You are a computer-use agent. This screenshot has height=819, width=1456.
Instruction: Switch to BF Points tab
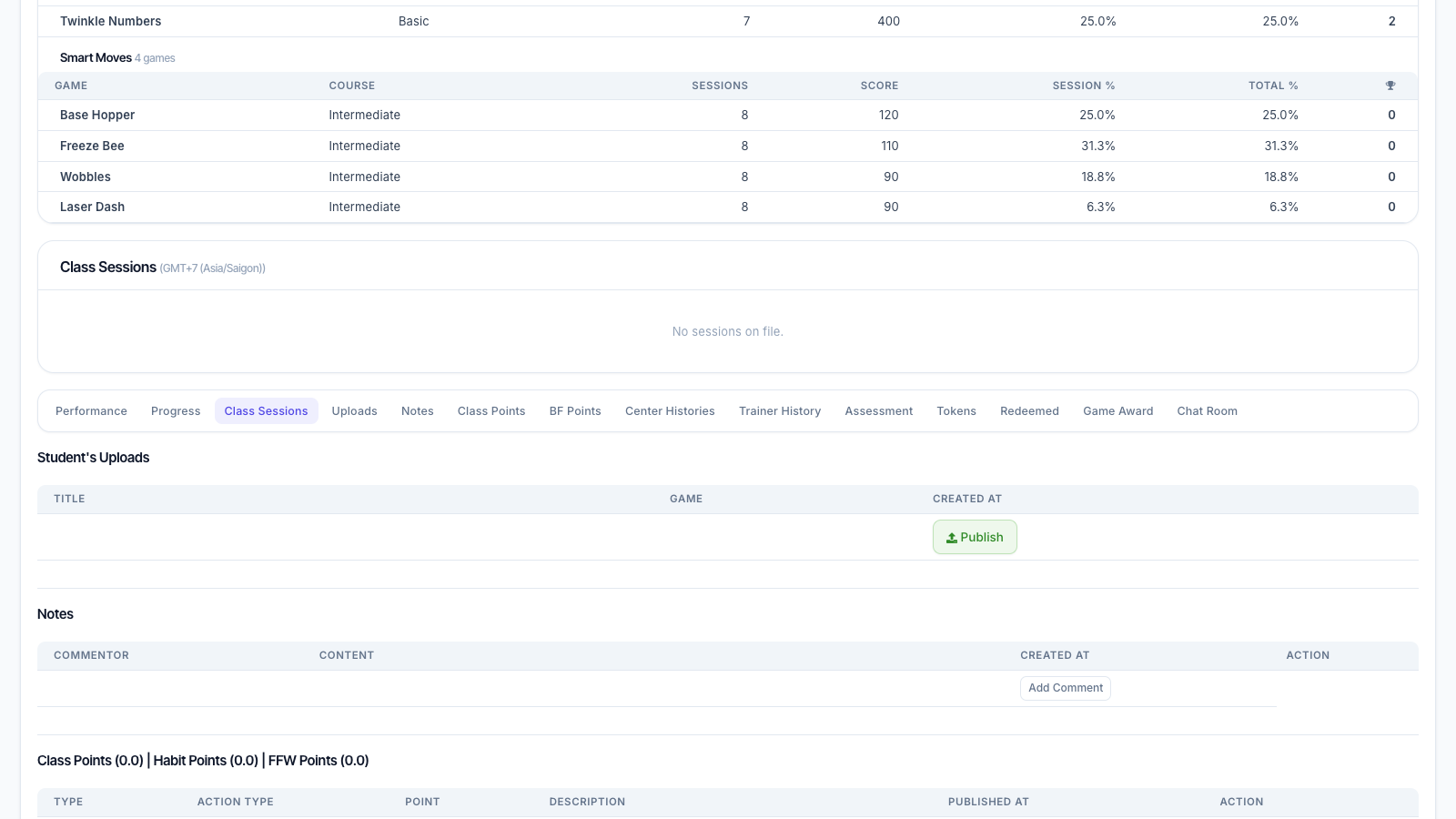[x=575, y=411]
